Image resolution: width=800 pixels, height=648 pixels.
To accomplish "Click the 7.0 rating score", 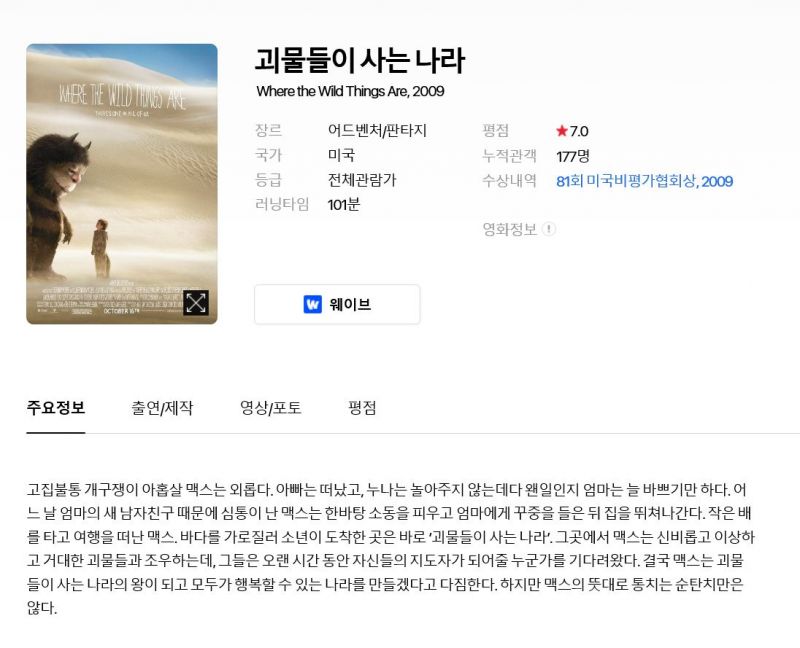I will [x=579, y=131].
